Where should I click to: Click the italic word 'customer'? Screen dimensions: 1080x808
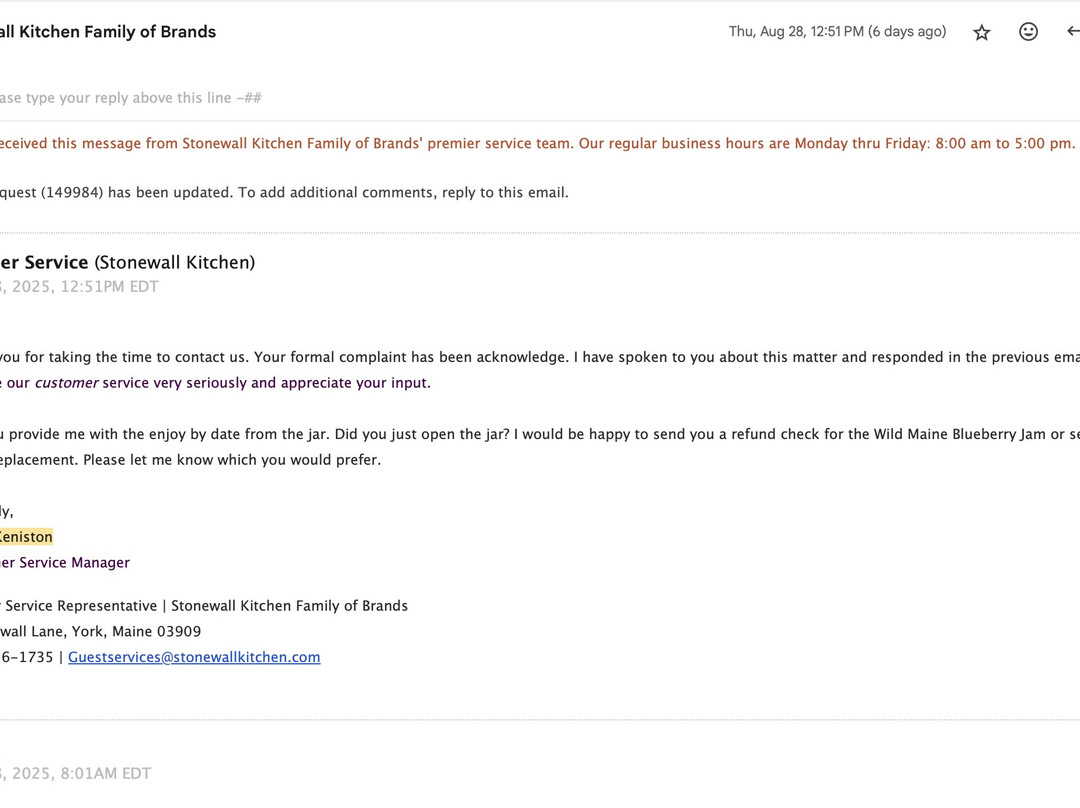(67, 383)
